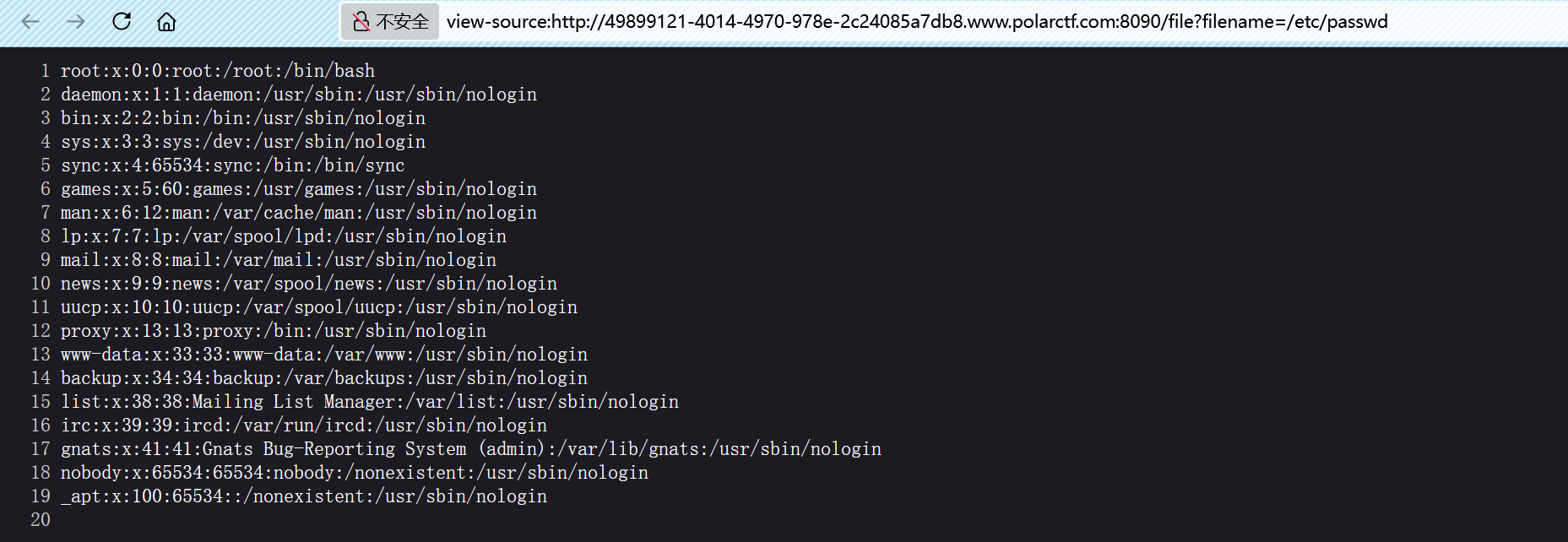Click the not-secure warning padlock icon
1568x542 pixels.
tap(361, 22)
